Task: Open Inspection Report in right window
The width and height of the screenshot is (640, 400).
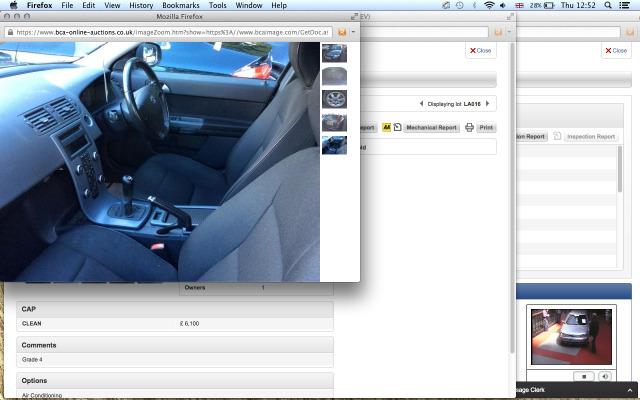Action: coord(591,137)
